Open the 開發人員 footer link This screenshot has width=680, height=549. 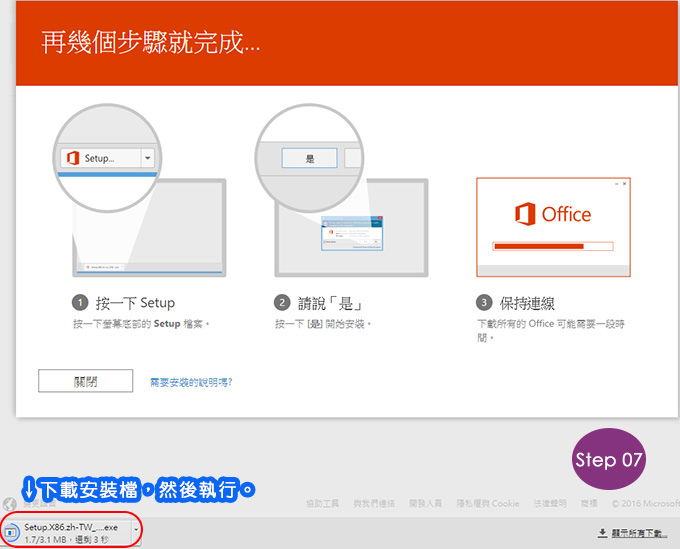[425, 503]
